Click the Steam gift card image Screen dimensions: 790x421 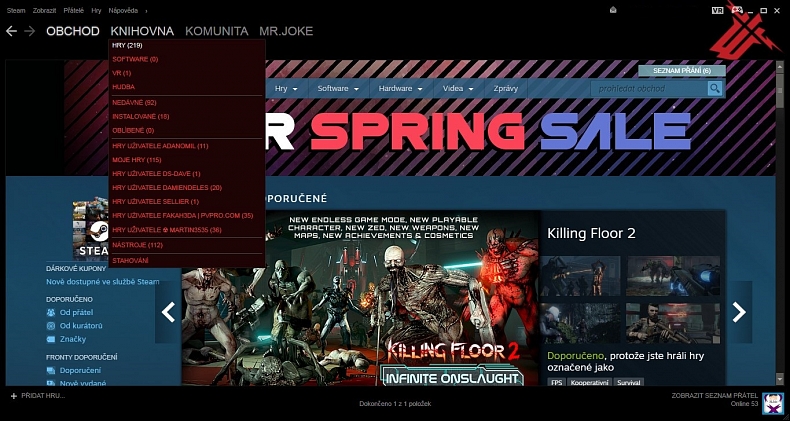coord(91,229)
